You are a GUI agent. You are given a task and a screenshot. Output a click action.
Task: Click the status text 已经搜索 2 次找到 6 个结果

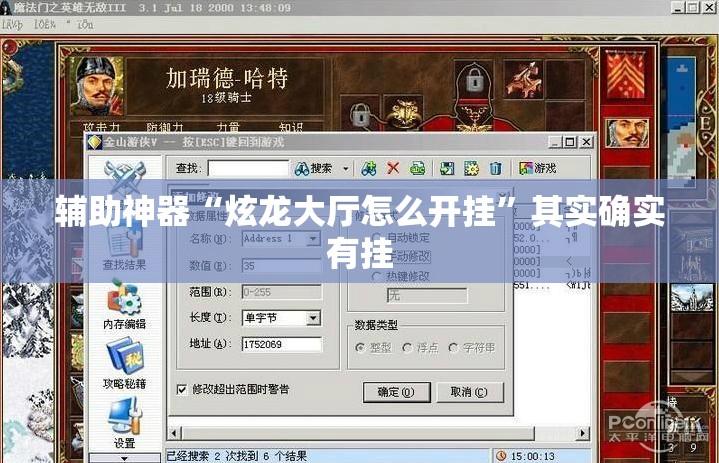click(x=237, y=456)
